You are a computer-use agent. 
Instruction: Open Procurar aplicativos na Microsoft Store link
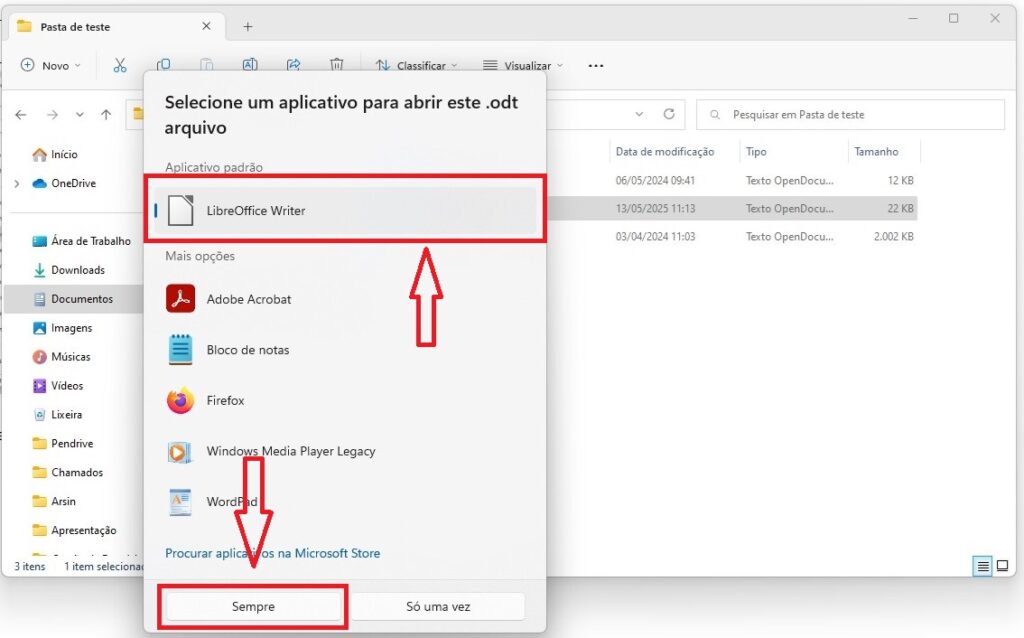click(x=272, y=553)
